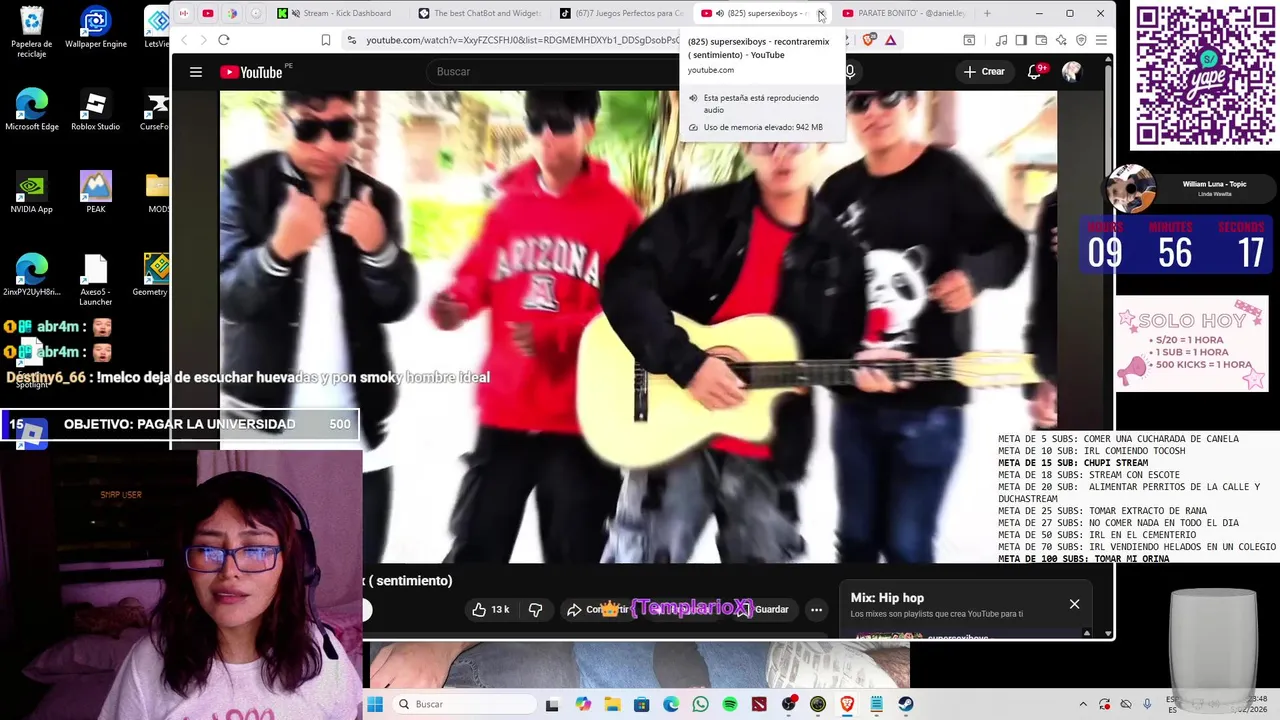
Task: Switch to the Stream - Kick Dashboard tab
Action: pyautogui.click(x=337, y=13)
